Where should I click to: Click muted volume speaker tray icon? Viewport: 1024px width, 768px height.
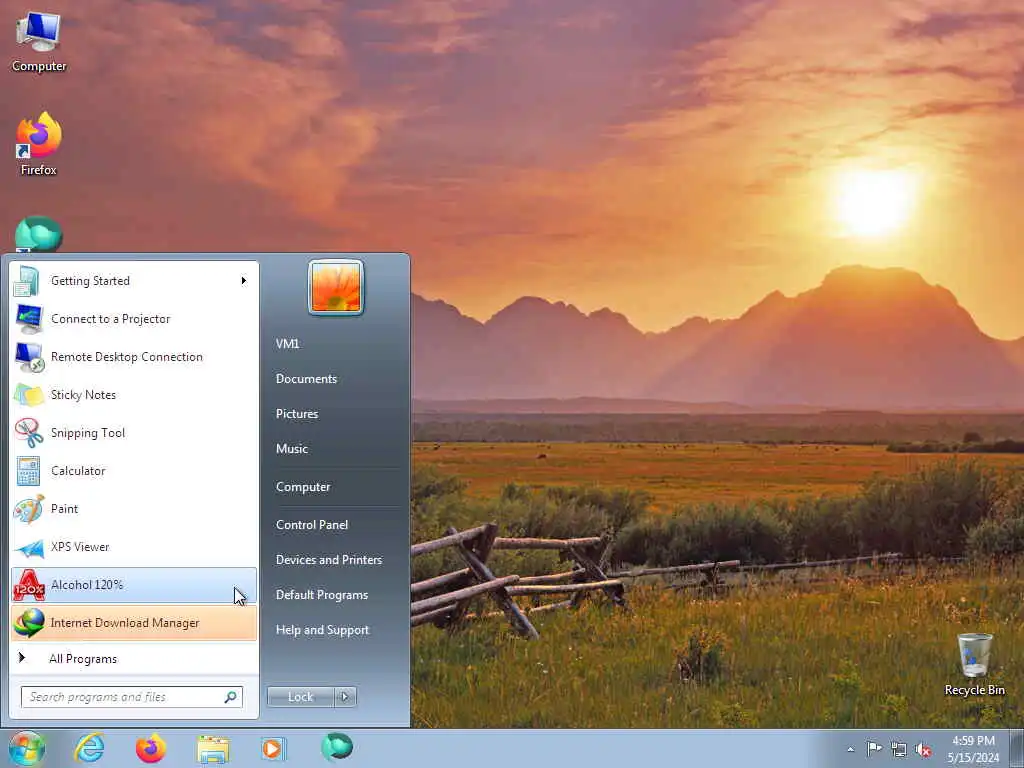click(x=923, y=750)
